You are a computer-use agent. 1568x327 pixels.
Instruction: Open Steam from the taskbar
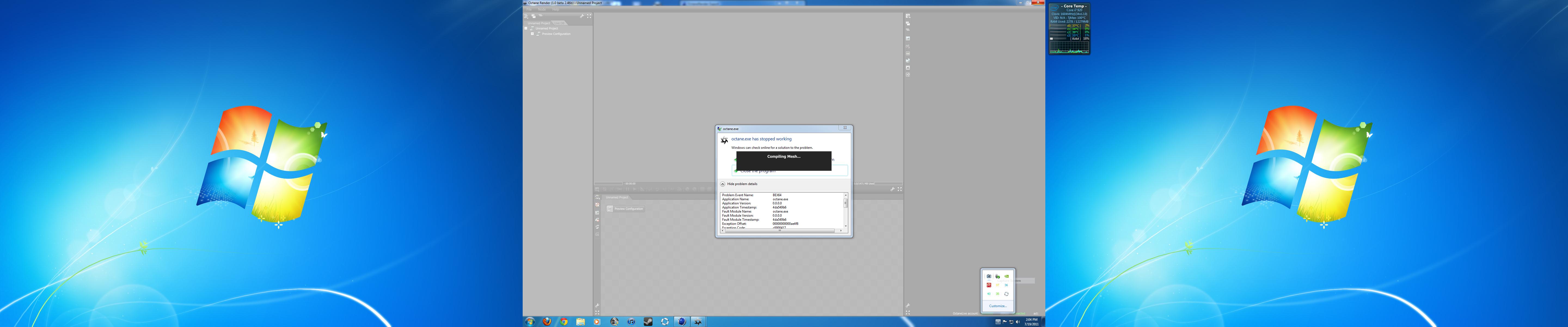(x=648, y=322)
